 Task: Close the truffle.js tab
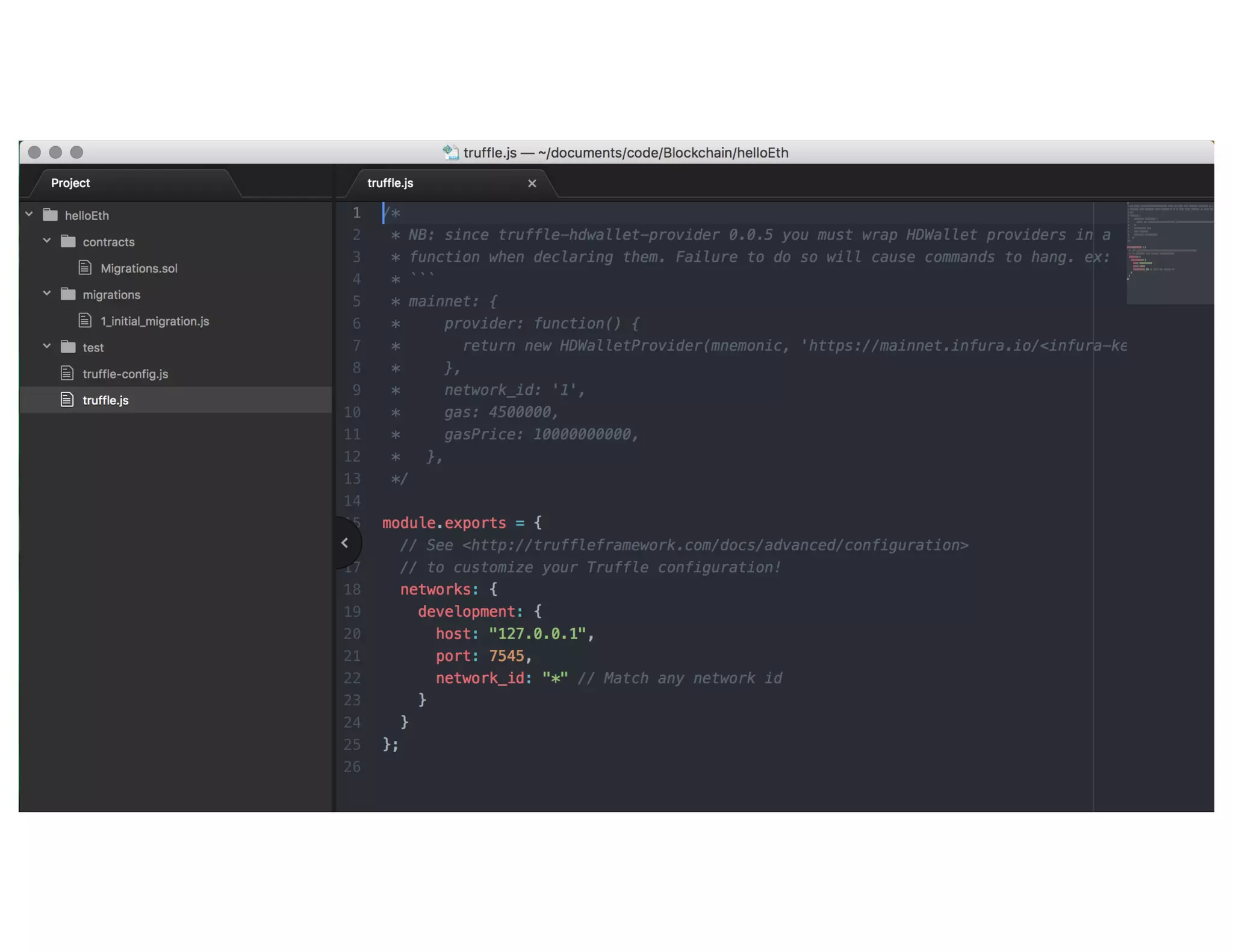[x=532, y=184]
